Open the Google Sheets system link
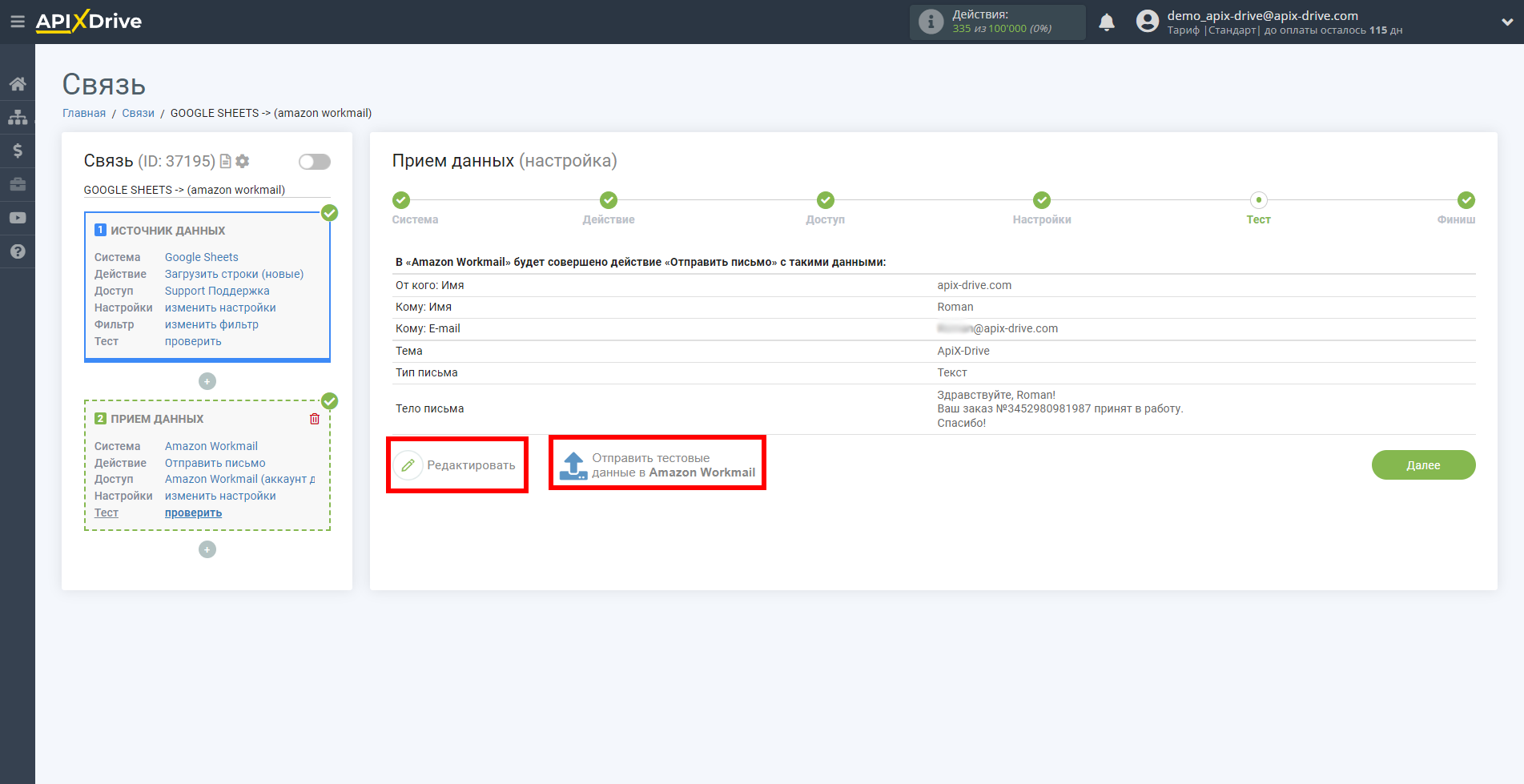 tap(202, 257)
